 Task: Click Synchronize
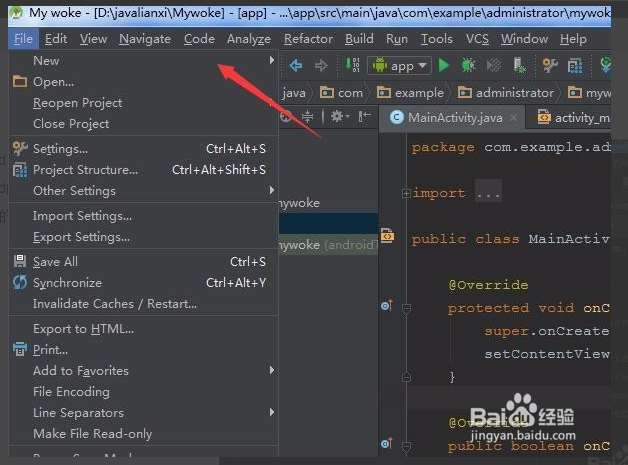[143, 283]
